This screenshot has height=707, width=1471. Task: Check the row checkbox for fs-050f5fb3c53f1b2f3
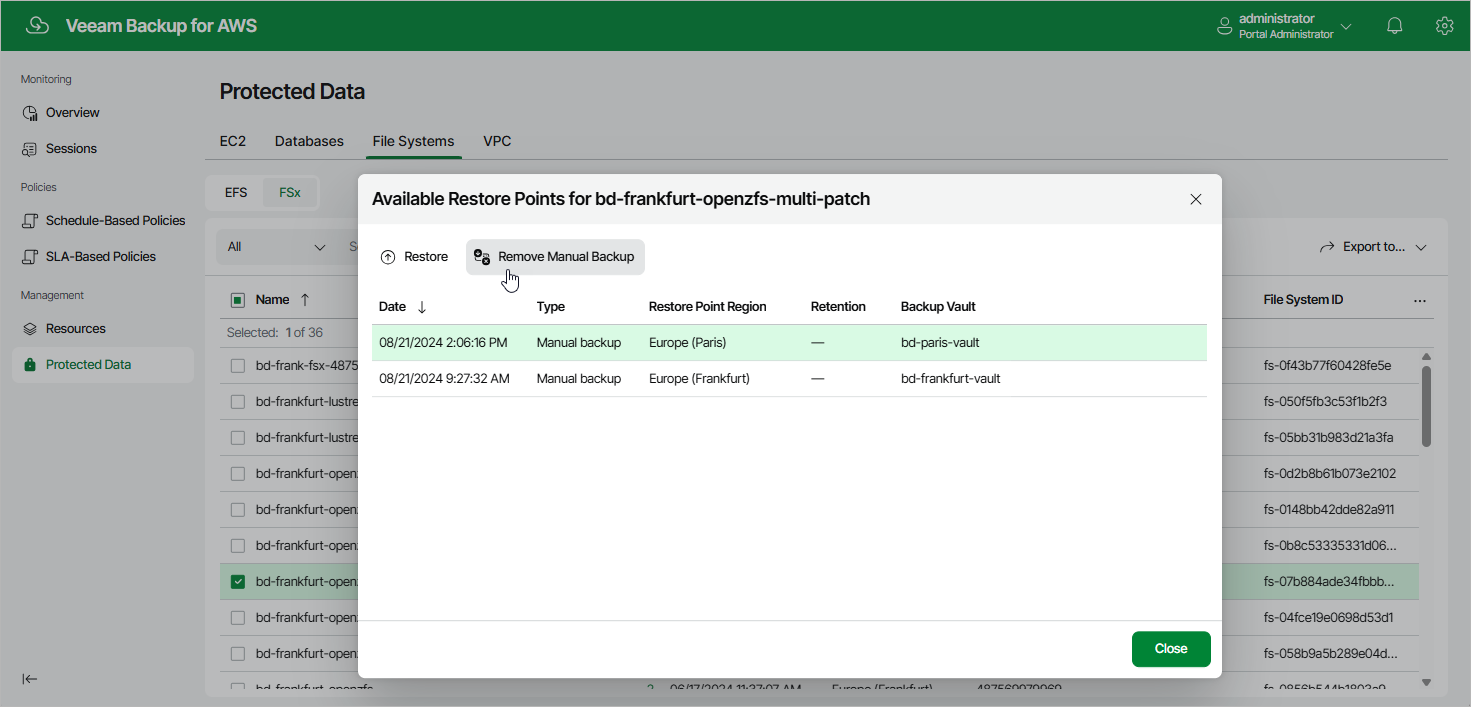click(x=238, y=402)
